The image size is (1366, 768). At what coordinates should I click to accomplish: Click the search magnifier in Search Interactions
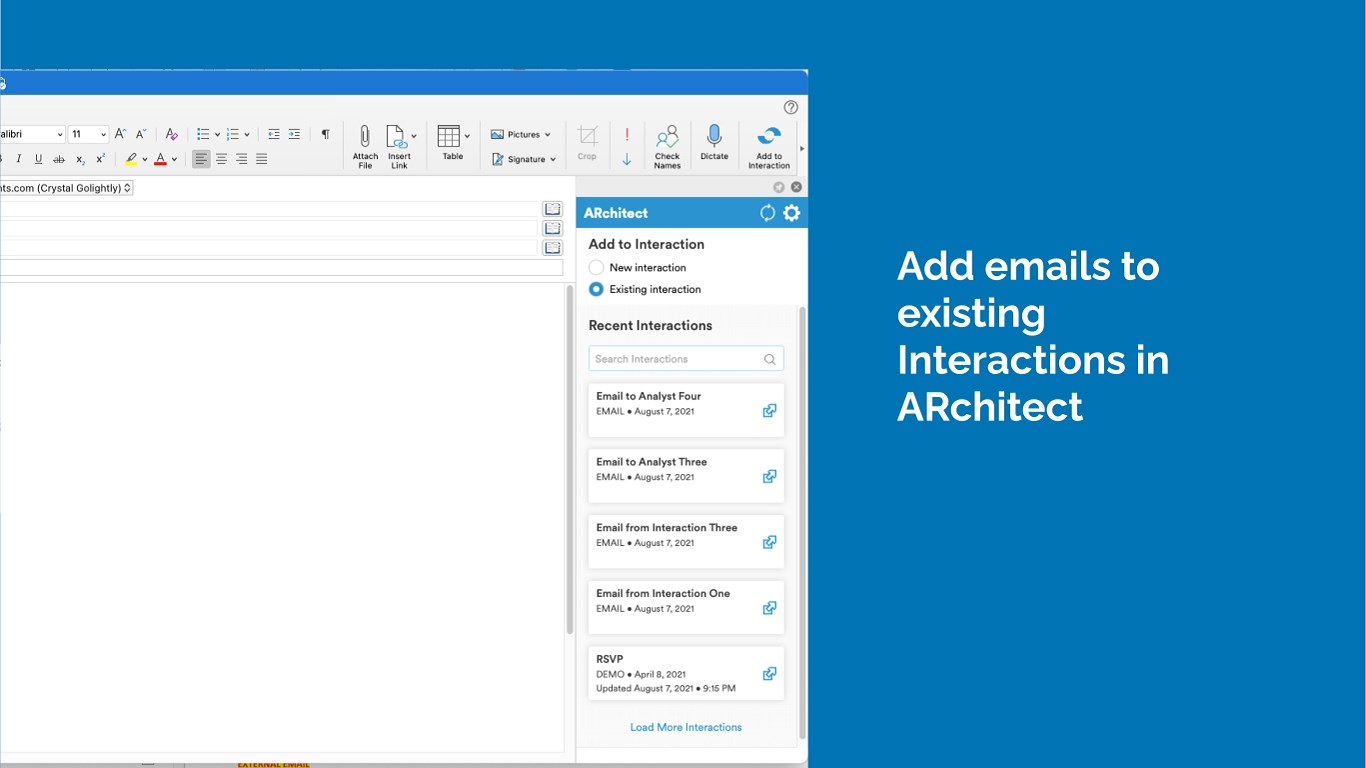click(x=770, y=359)
